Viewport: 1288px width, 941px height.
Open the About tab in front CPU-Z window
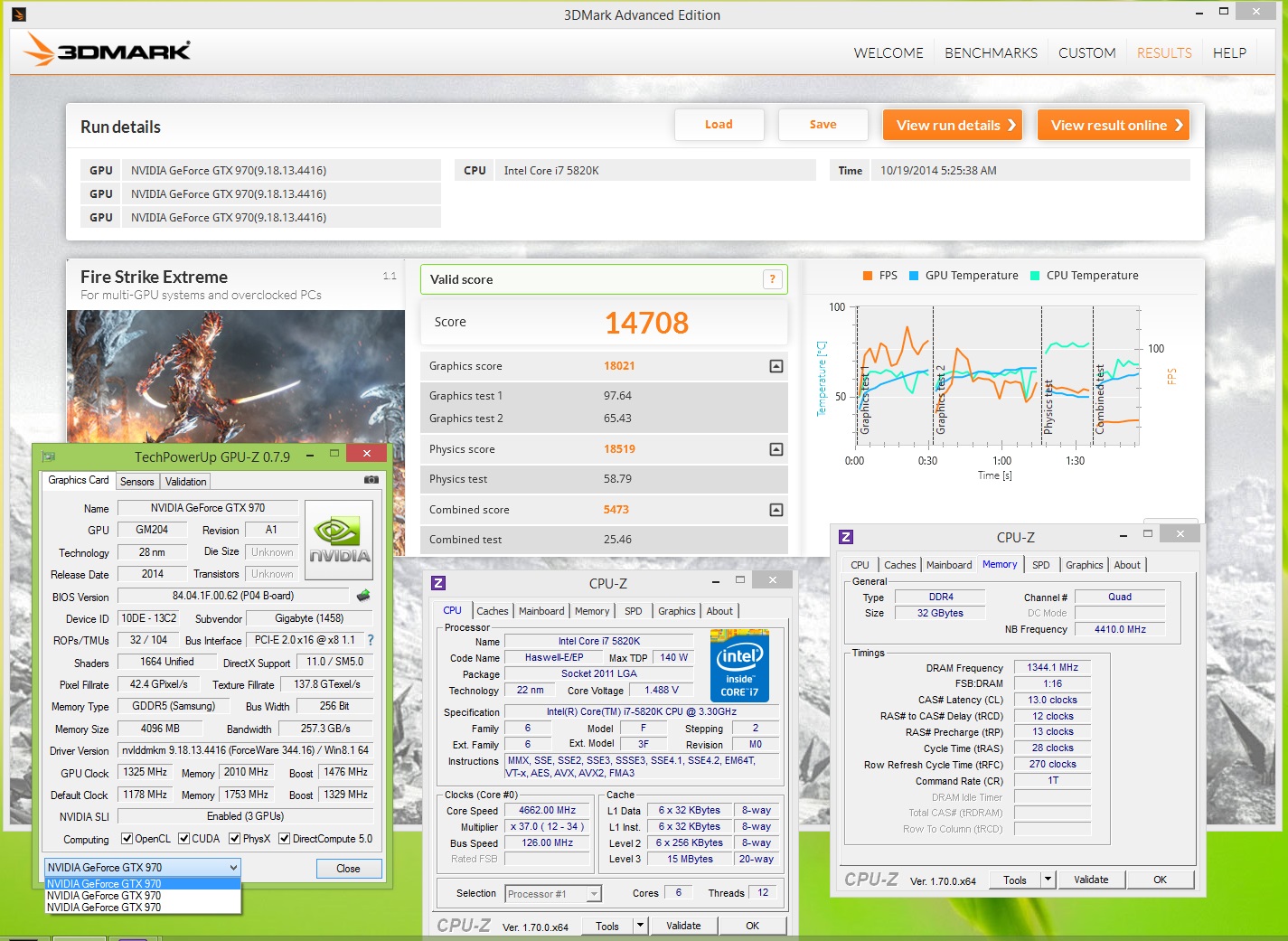(719, 611)
